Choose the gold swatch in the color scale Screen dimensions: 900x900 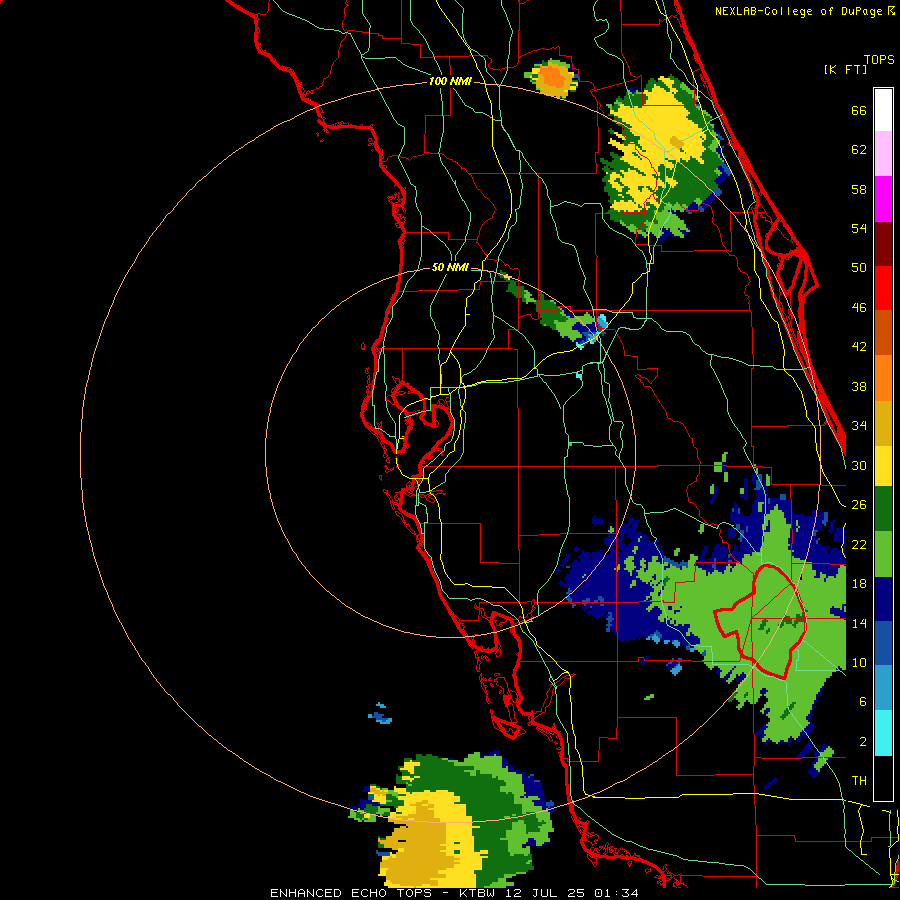coord(883,423)
